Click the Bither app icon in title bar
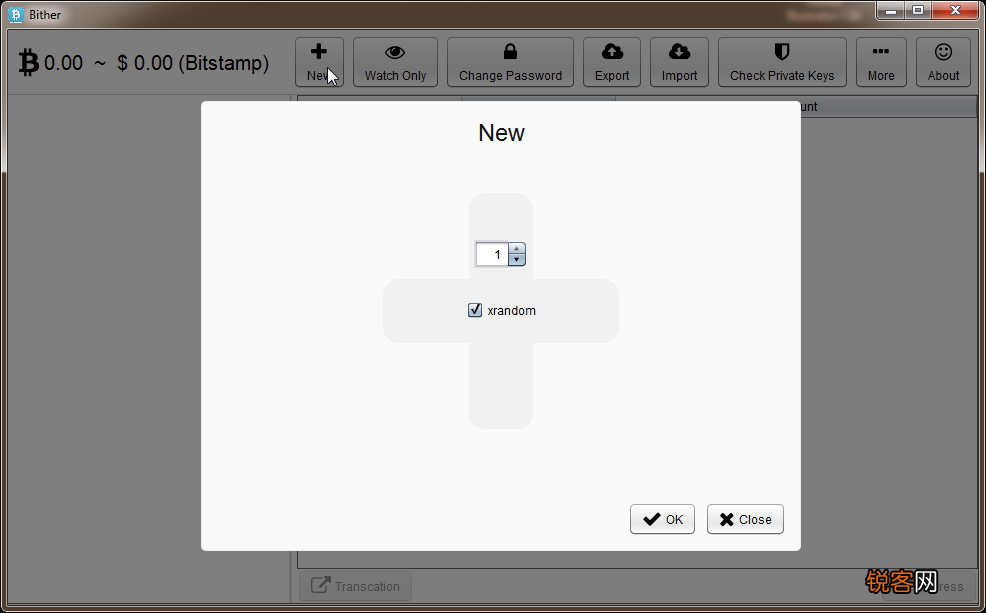This screenshot has width=986, height=613. pos(16,14)
